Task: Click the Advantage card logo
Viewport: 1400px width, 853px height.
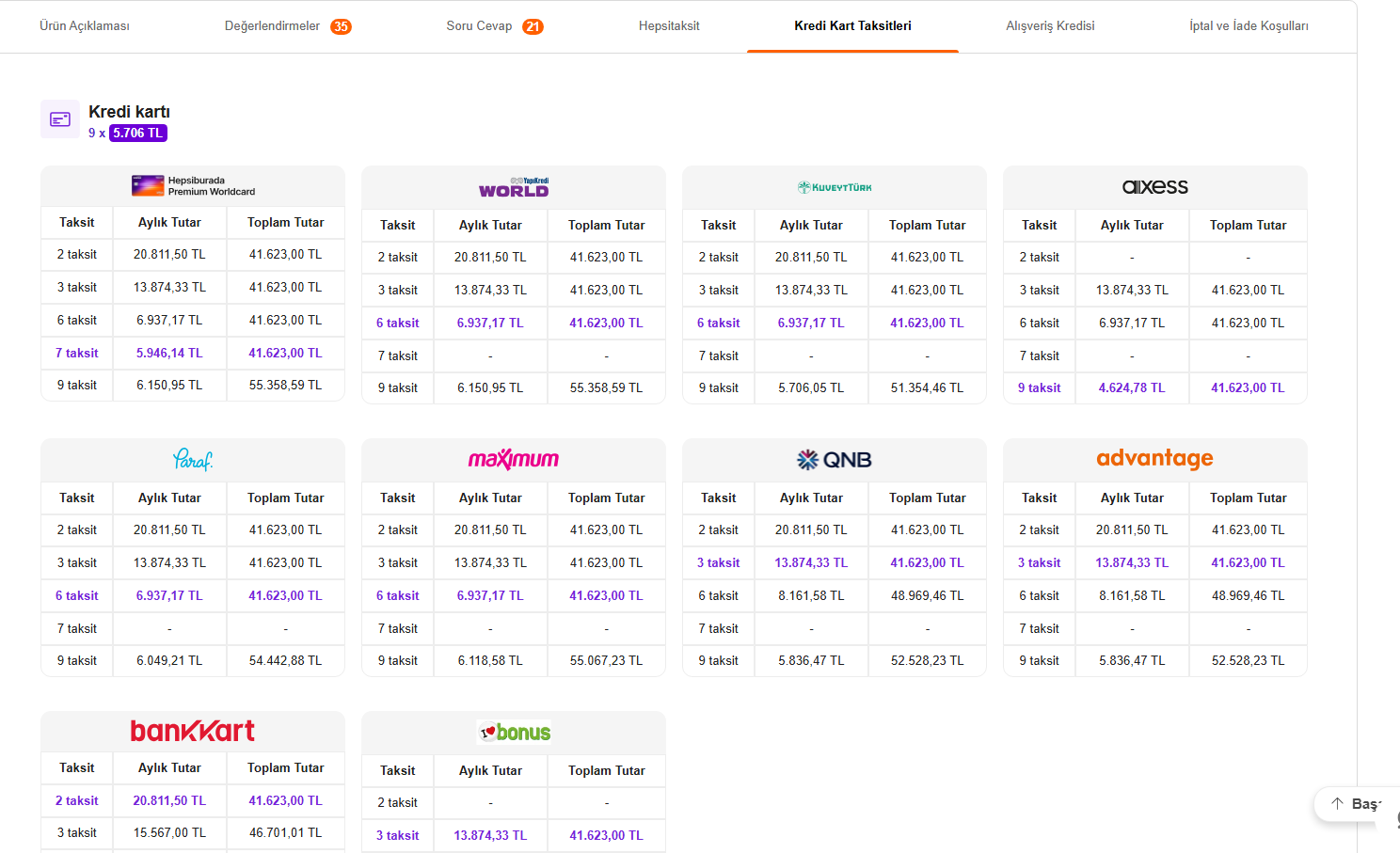Action: [1155, 459]
